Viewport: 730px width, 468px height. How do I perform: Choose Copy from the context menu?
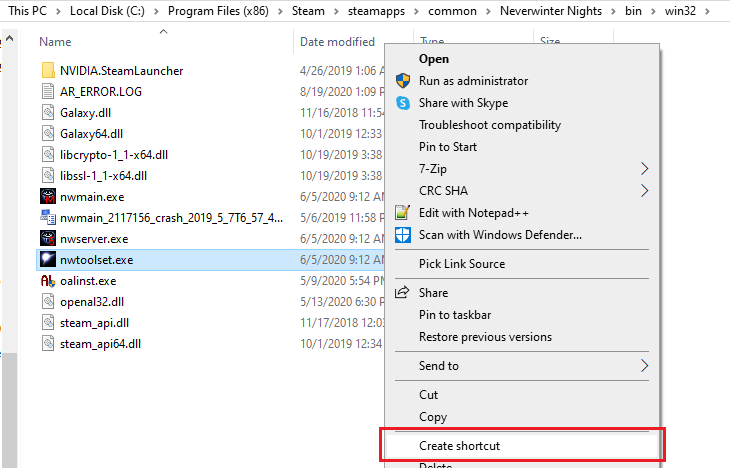(433, 417)
